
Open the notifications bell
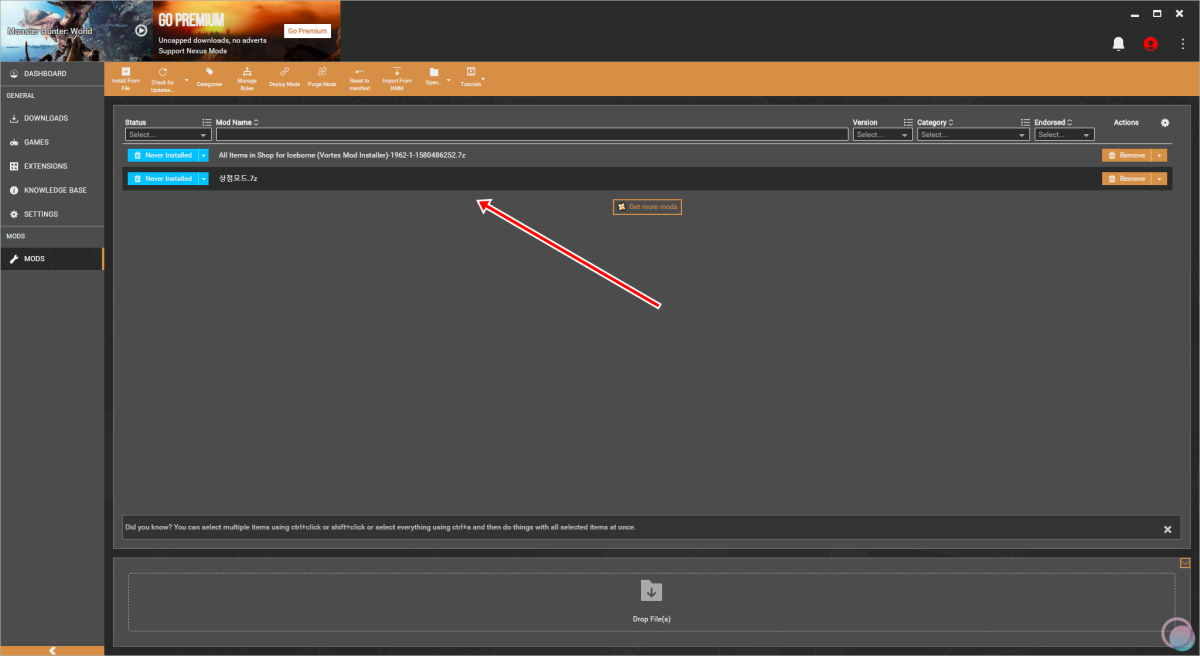point(1119,44)
